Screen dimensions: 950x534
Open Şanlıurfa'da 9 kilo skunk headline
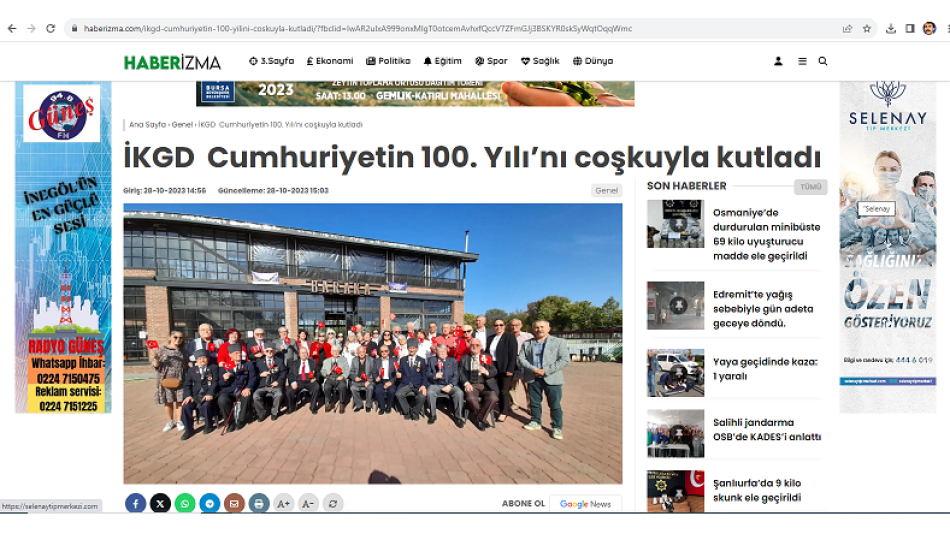pyautogui.click(x=757, y=490)
